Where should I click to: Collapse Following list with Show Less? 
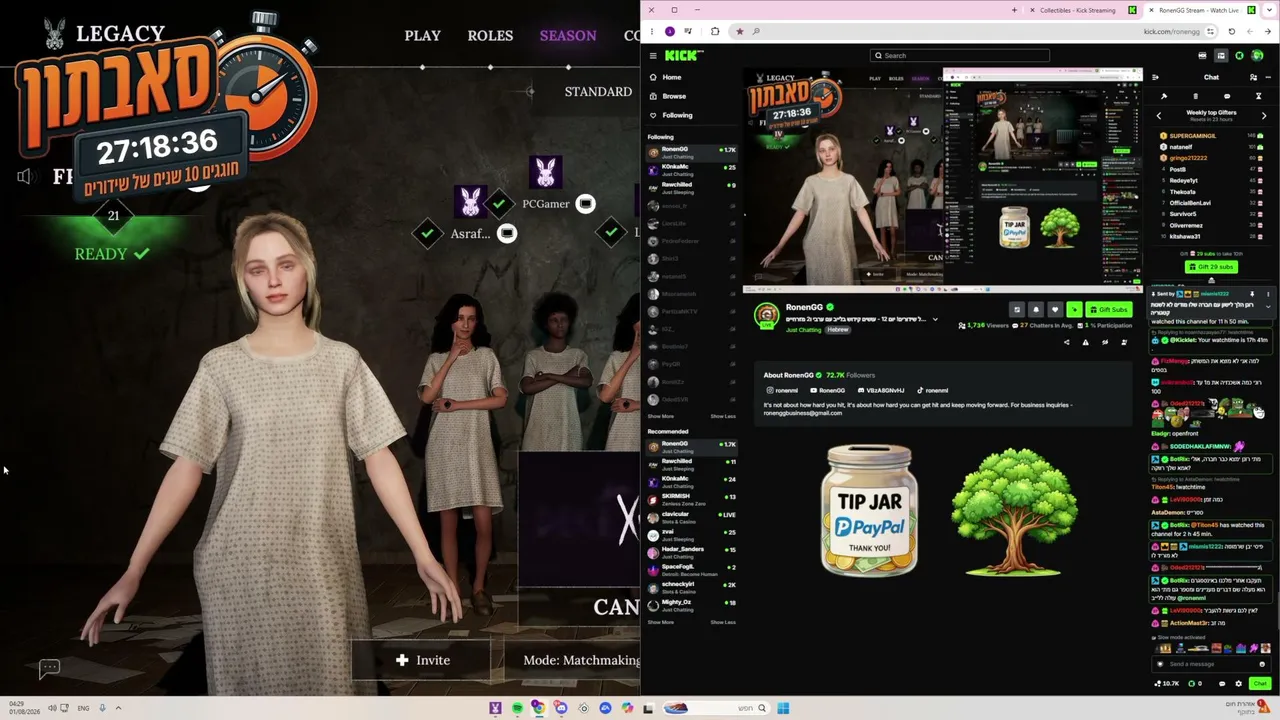[722, 416]
